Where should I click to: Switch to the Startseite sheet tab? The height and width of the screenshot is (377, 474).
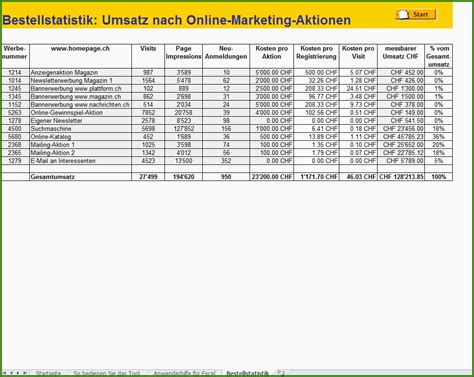click(x=48, y=373)
